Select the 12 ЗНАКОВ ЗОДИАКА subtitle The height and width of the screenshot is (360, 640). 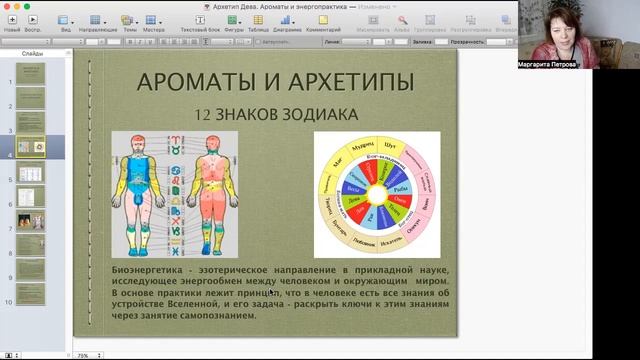(276, 114)
